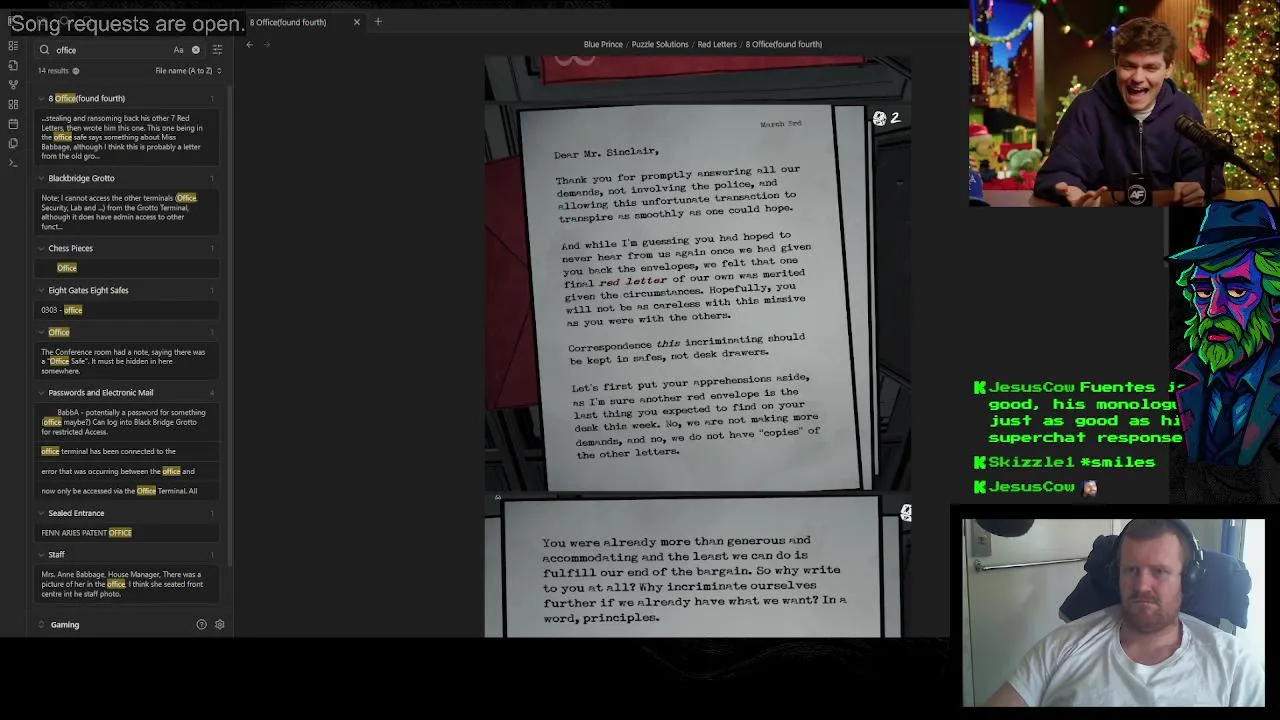Open the command palette ribbon icon
The width and height of the screenshot is (1280, 720).
point(13,163)
